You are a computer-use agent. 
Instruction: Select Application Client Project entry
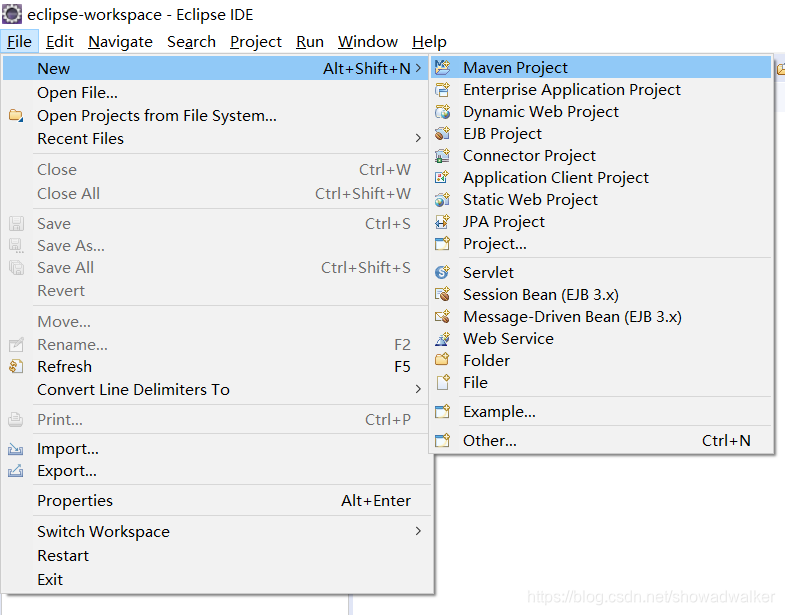(601, 178)
